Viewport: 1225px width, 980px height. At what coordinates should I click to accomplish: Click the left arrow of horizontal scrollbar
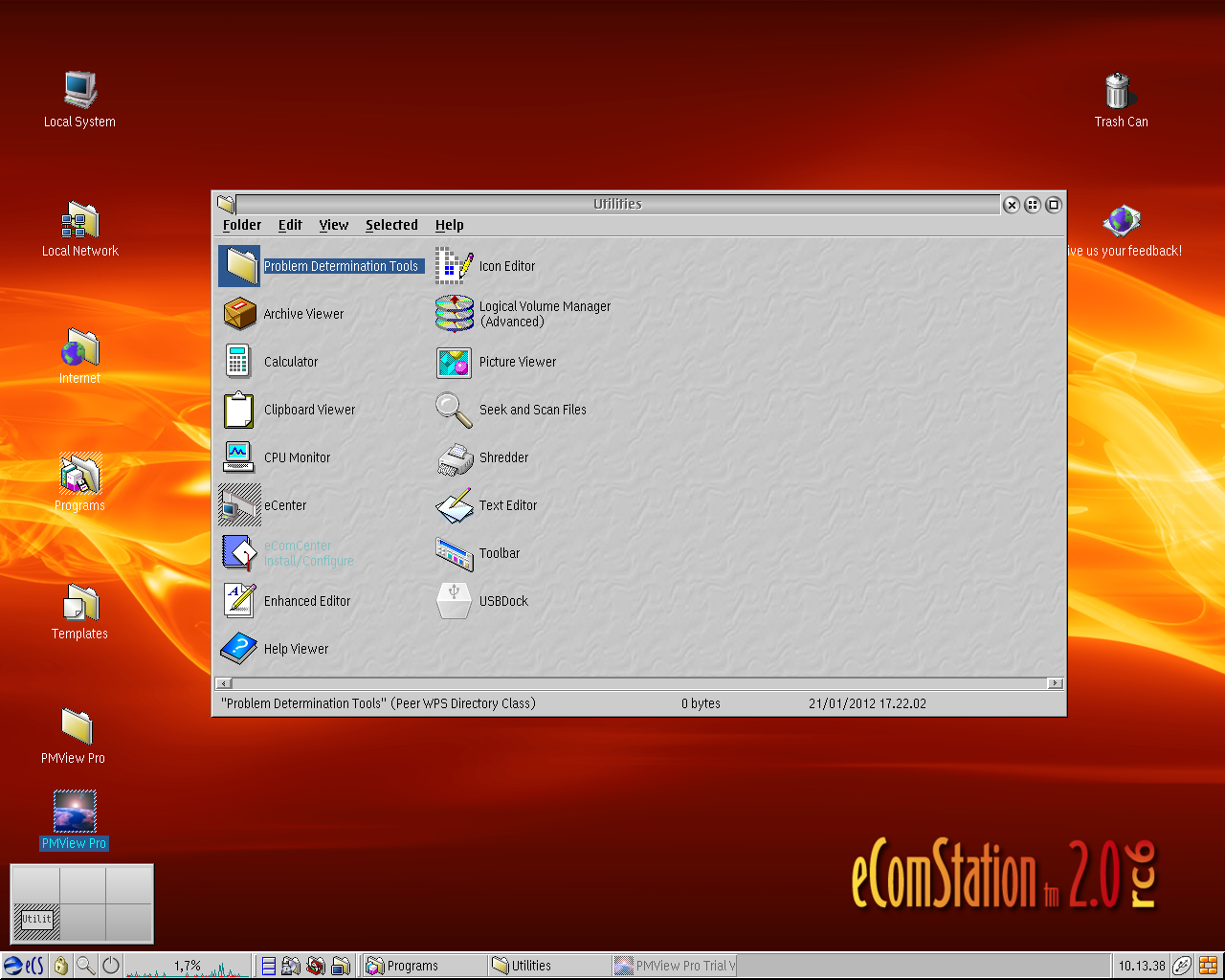[224, 683]
